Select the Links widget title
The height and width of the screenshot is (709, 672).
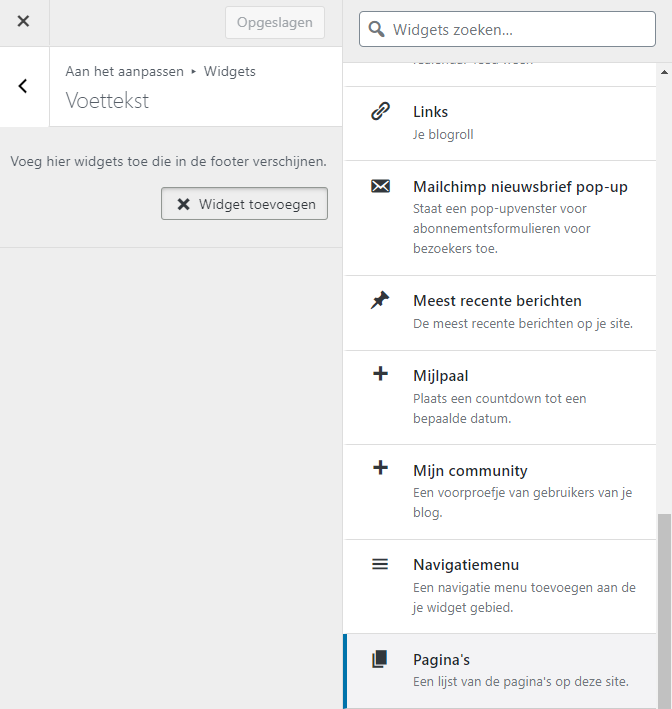430,112
